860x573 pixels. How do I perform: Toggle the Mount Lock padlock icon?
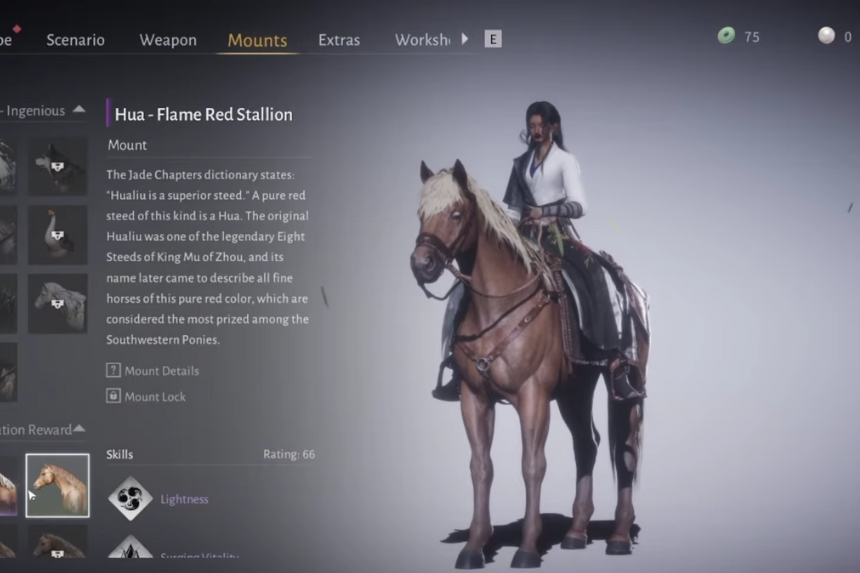[113, 395]
